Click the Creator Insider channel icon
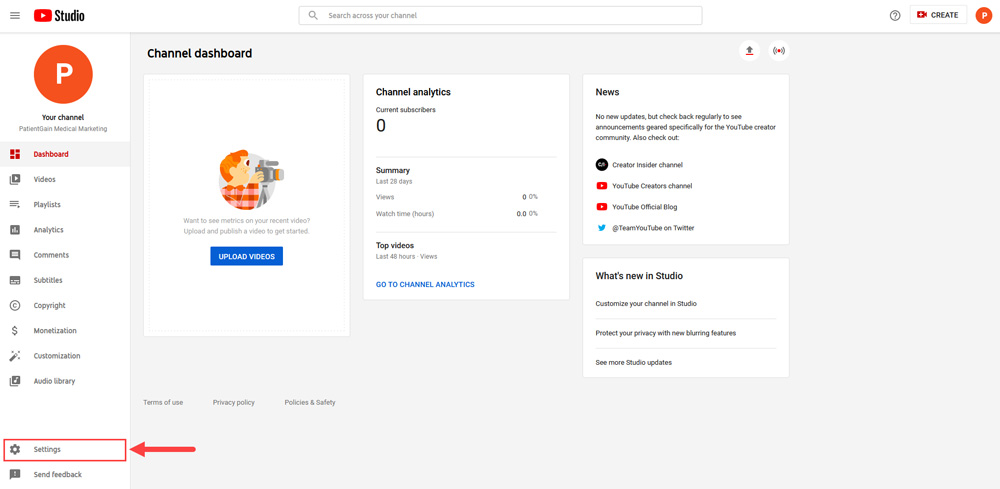The height and width of the screenshot is (489, 1000). pos(601,164)
